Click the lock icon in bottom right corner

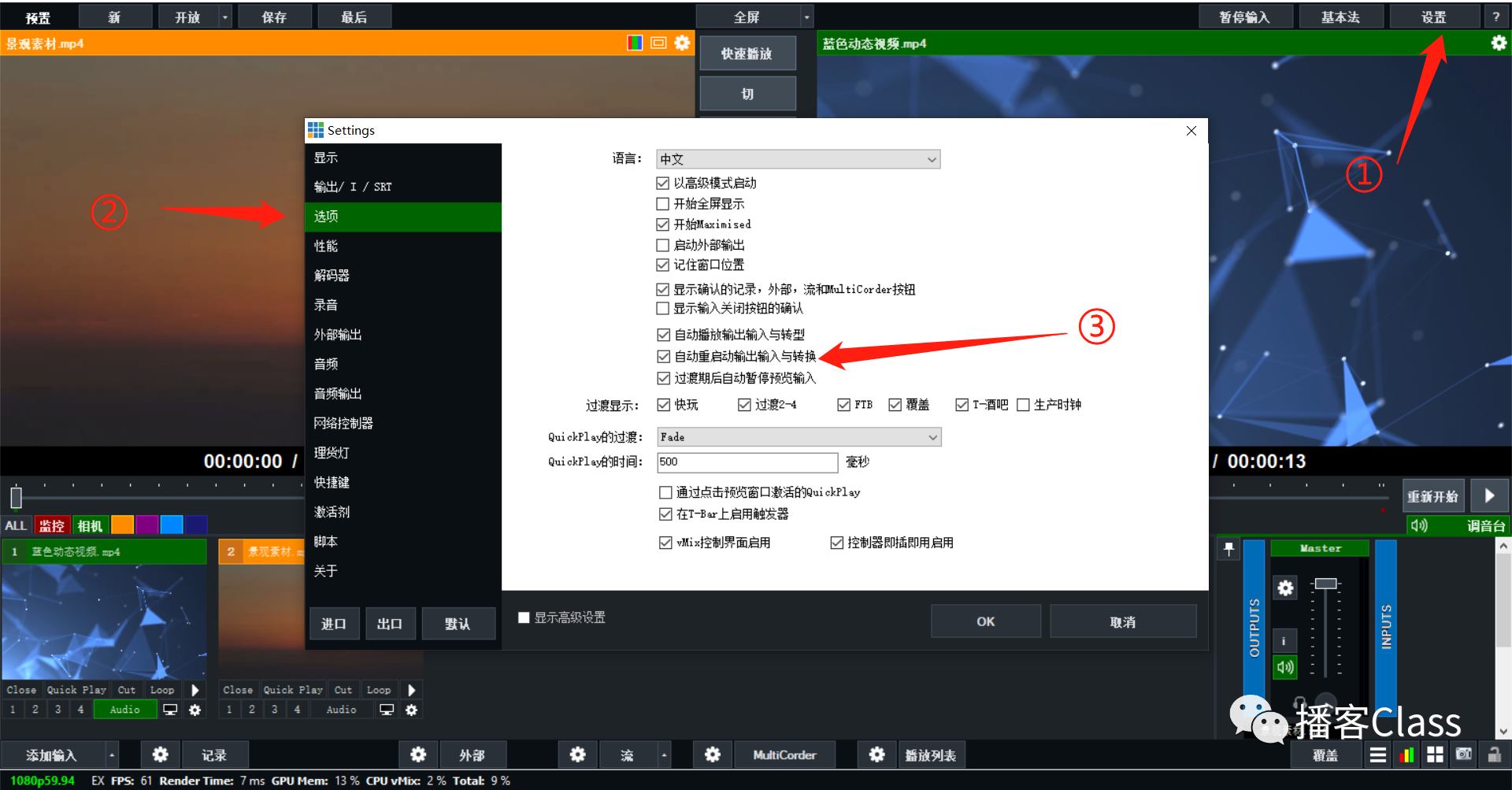tap(1493, 754)
